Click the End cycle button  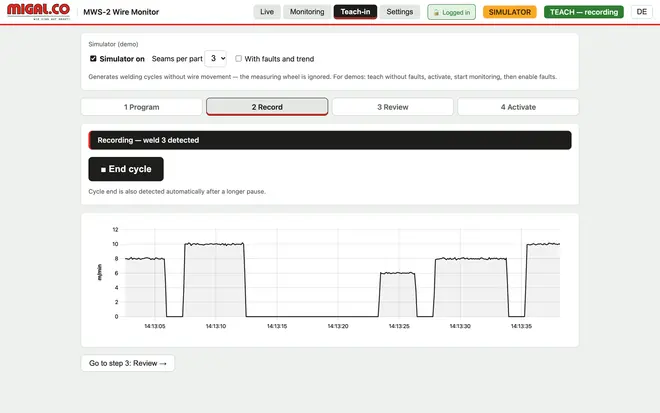126,169
